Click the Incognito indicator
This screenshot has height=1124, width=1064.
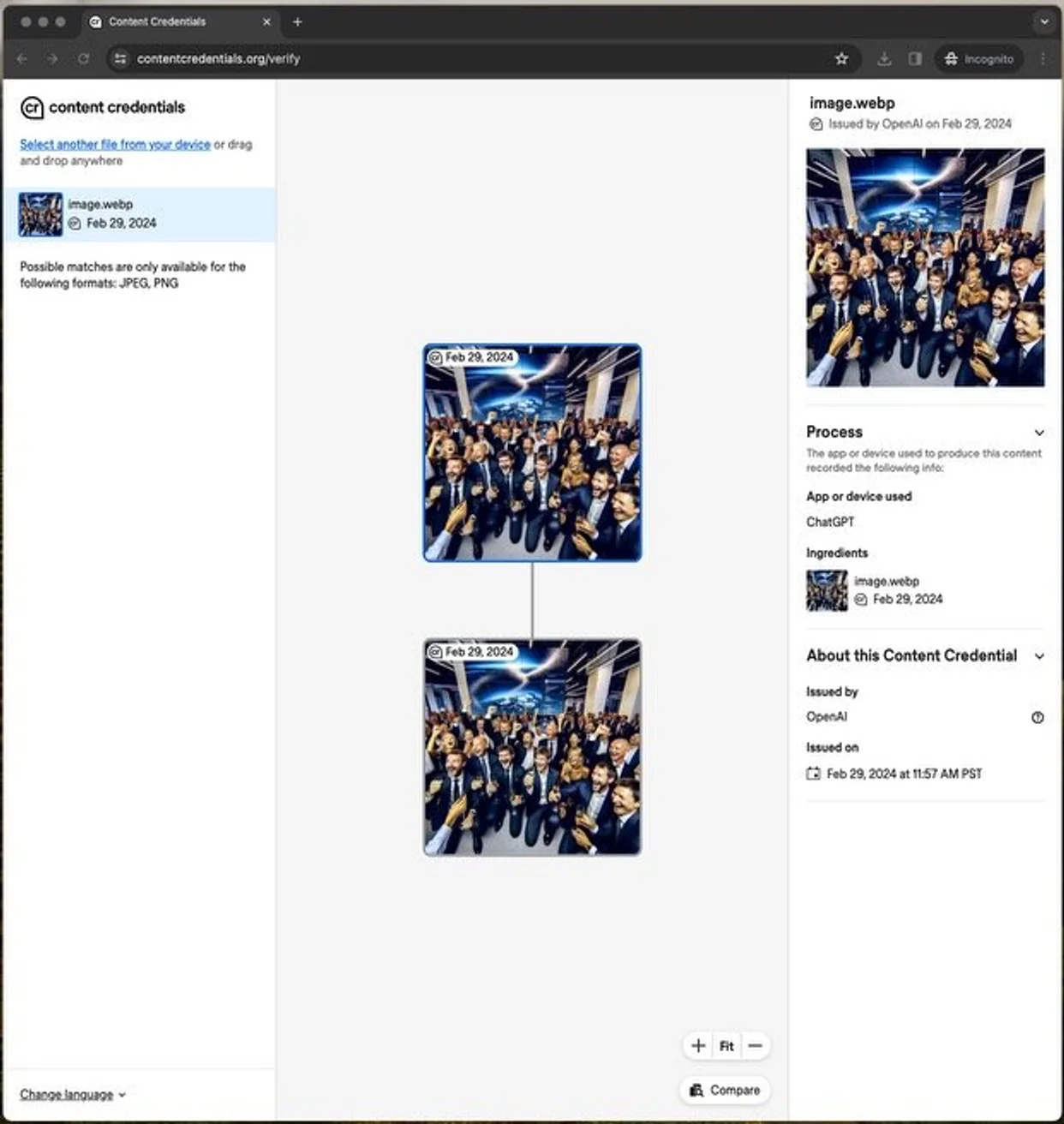tap(978, 59)
